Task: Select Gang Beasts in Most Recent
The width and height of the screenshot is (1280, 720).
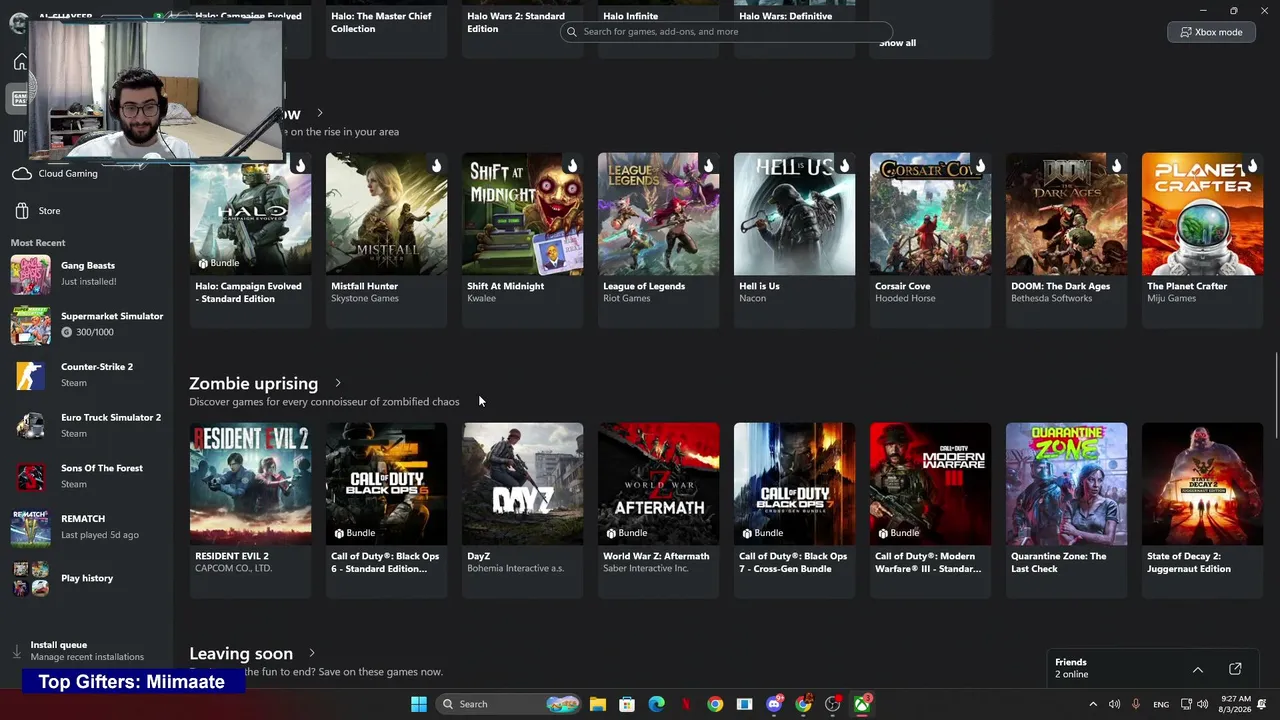Action: click(87, 273)
